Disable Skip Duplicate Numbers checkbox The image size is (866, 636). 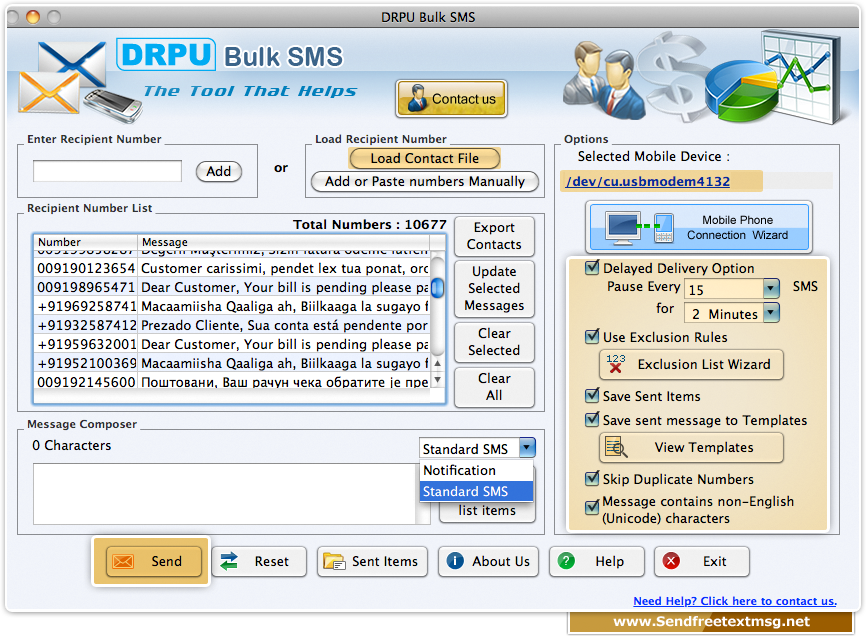click(592, 478)
